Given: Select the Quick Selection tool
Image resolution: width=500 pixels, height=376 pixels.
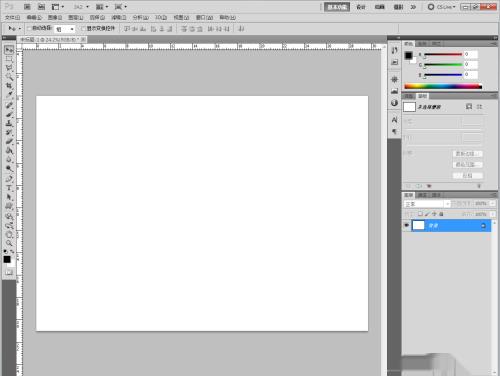Looking at the screenshot, I should [x=9, y=77].
